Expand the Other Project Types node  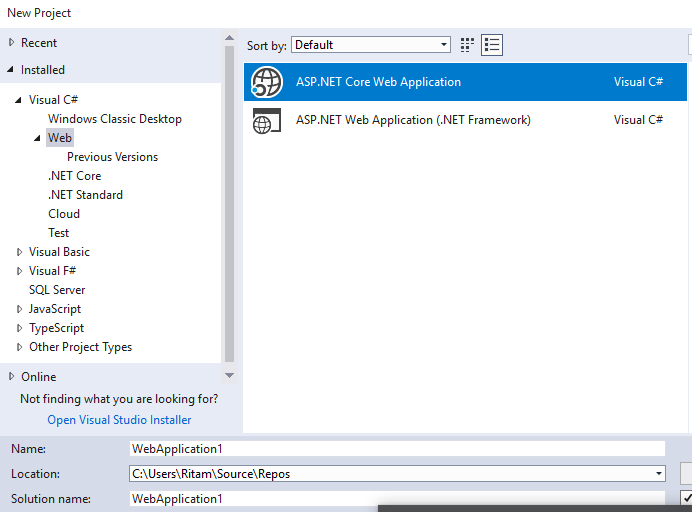[19, 347]
